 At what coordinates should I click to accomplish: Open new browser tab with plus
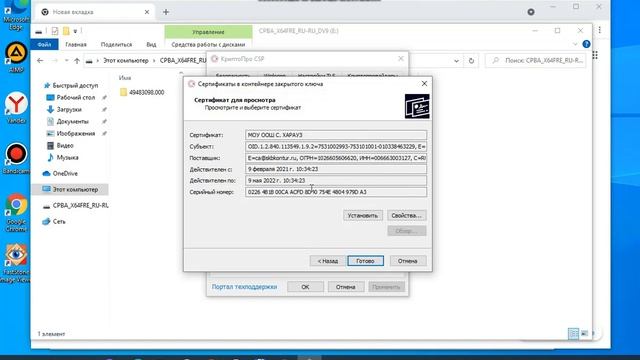tap(166, 12)
